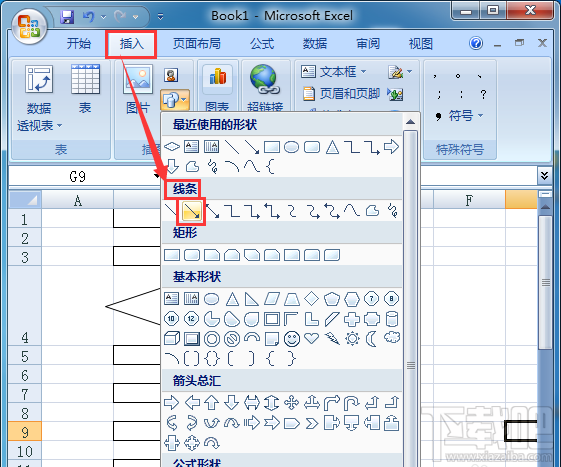Customize the Quick Access Toolbar

[161, 16]
